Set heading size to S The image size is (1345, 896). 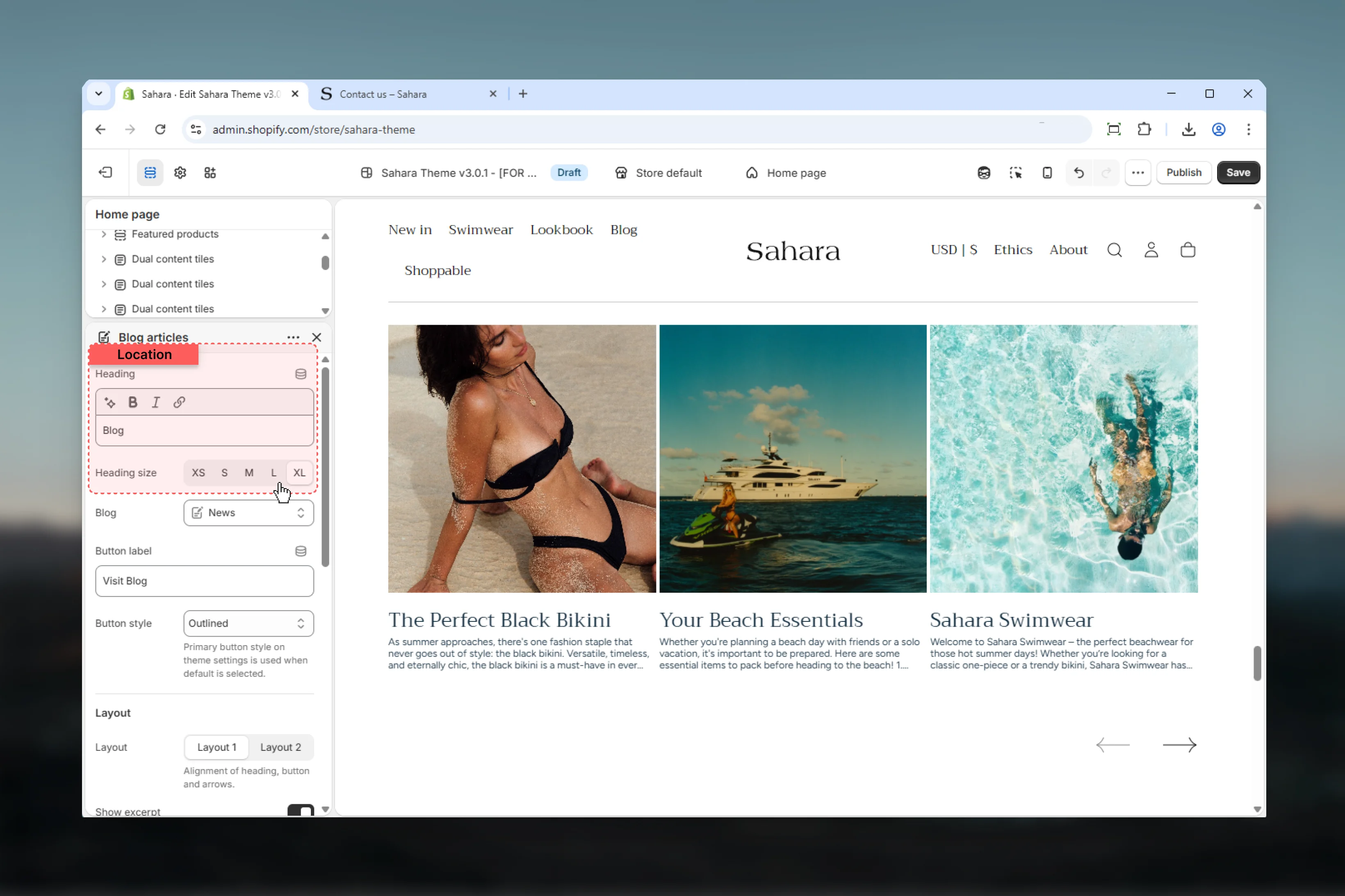pyautogui.click(x=224, y=473)
